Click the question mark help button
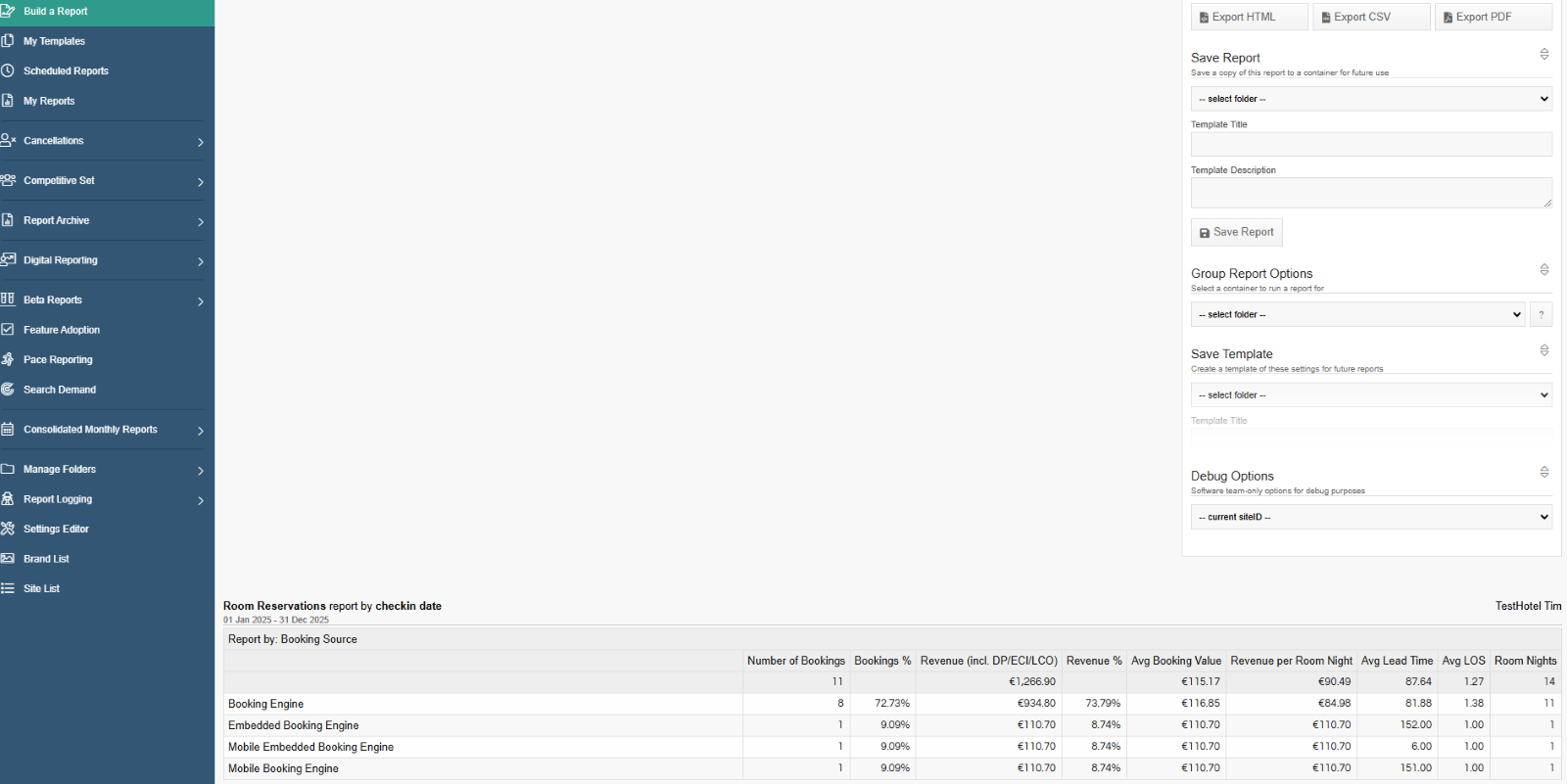The width and height of the screenshot is (1567, 784). tap(1541, 314)
